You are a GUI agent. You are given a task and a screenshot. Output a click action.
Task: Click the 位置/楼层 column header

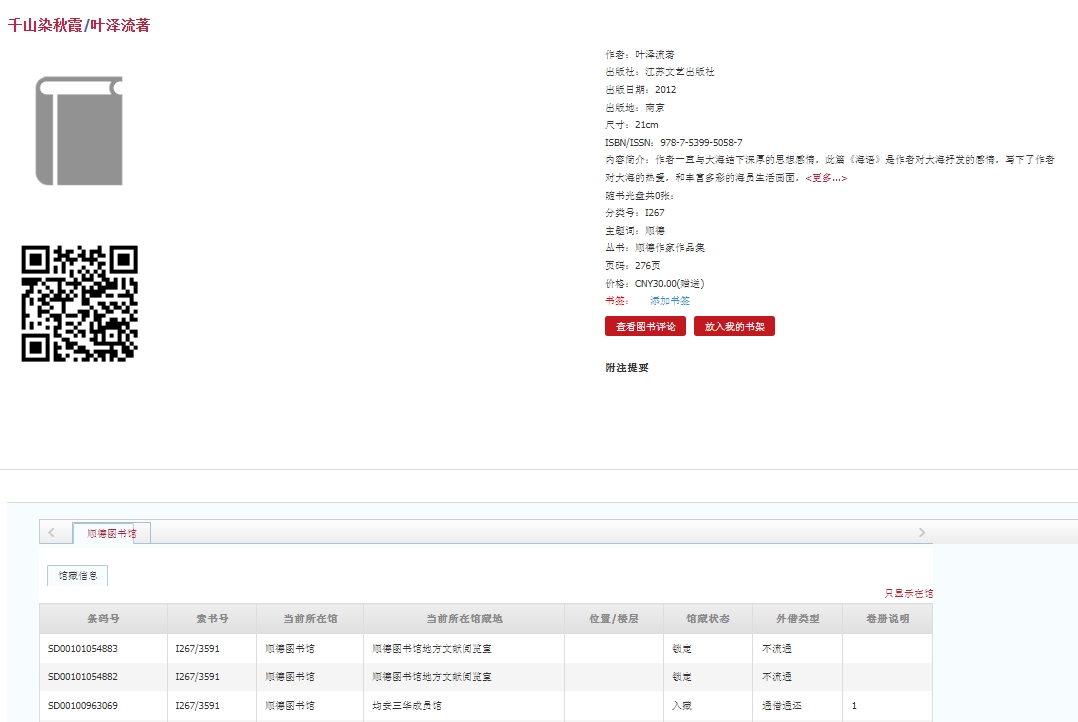614,619
